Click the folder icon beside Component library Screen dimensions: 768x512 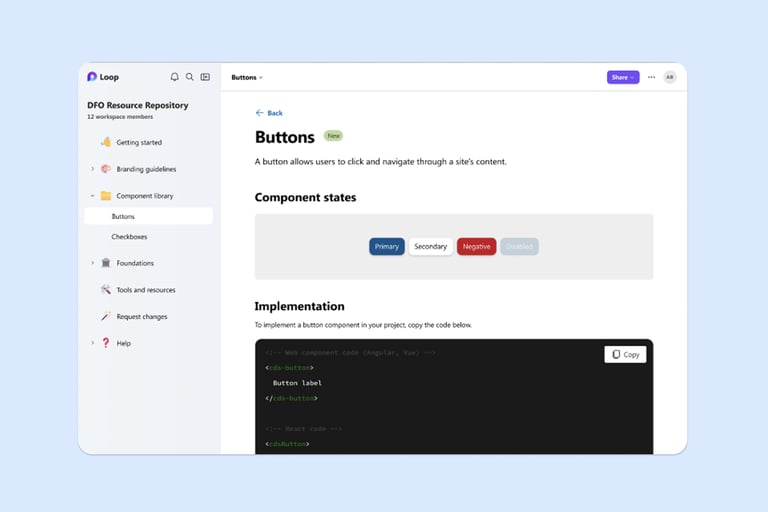pyautogui.click(x=106, y=195)
